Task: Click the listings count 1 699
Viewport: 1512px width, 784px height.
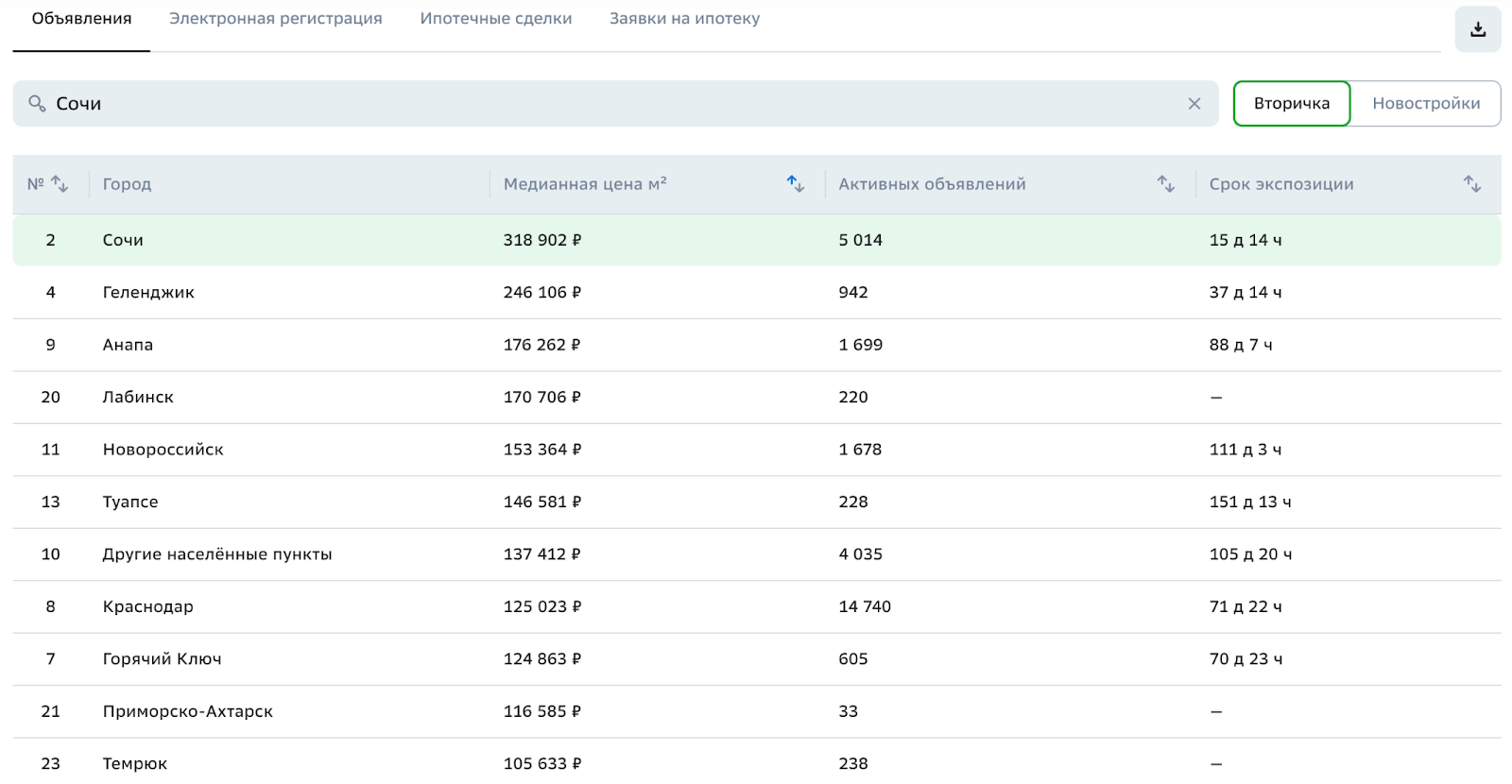Action: pyautogui.click(x=861, y=345)
